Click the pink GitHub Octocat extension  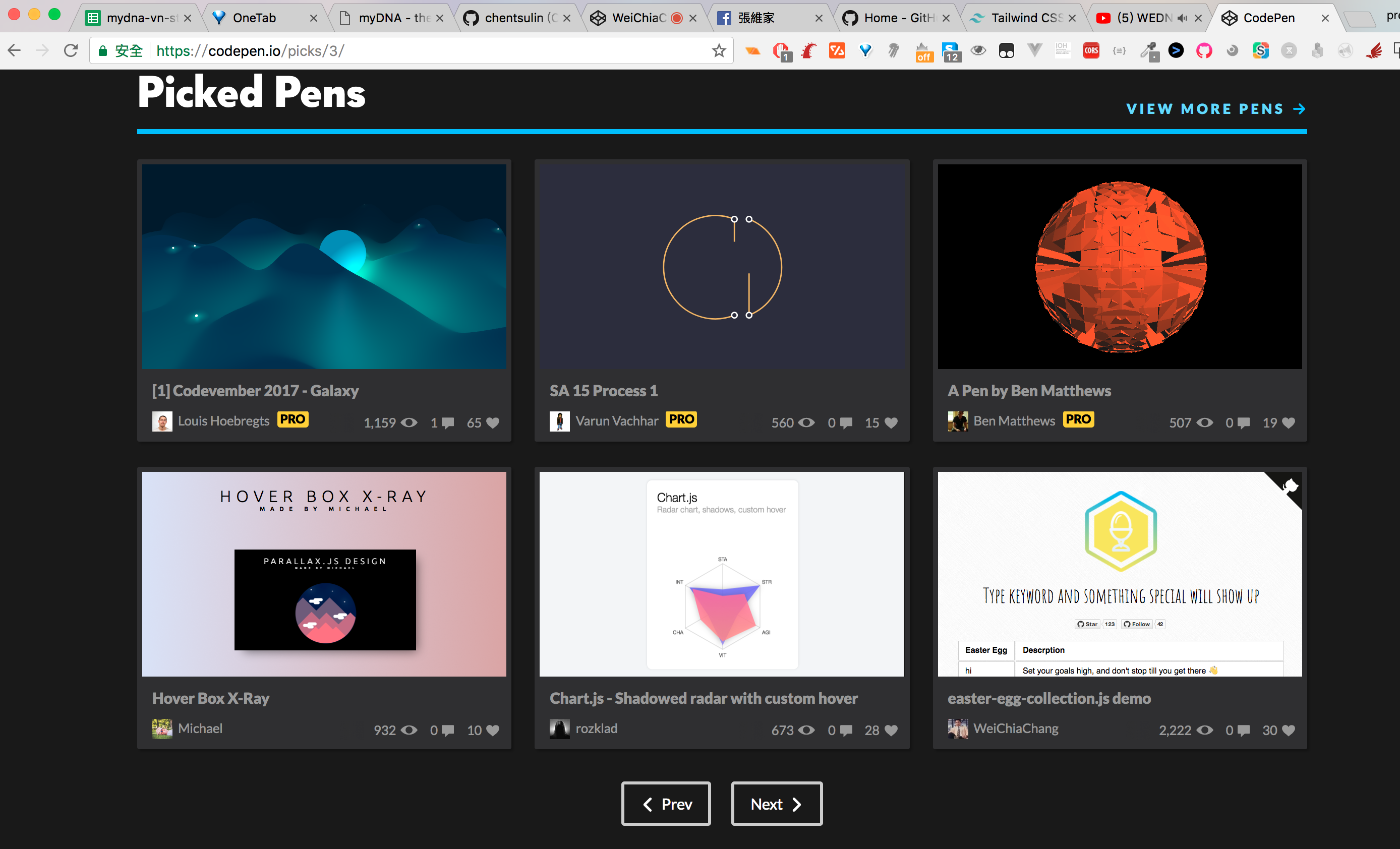click(x=1204, y=51)
